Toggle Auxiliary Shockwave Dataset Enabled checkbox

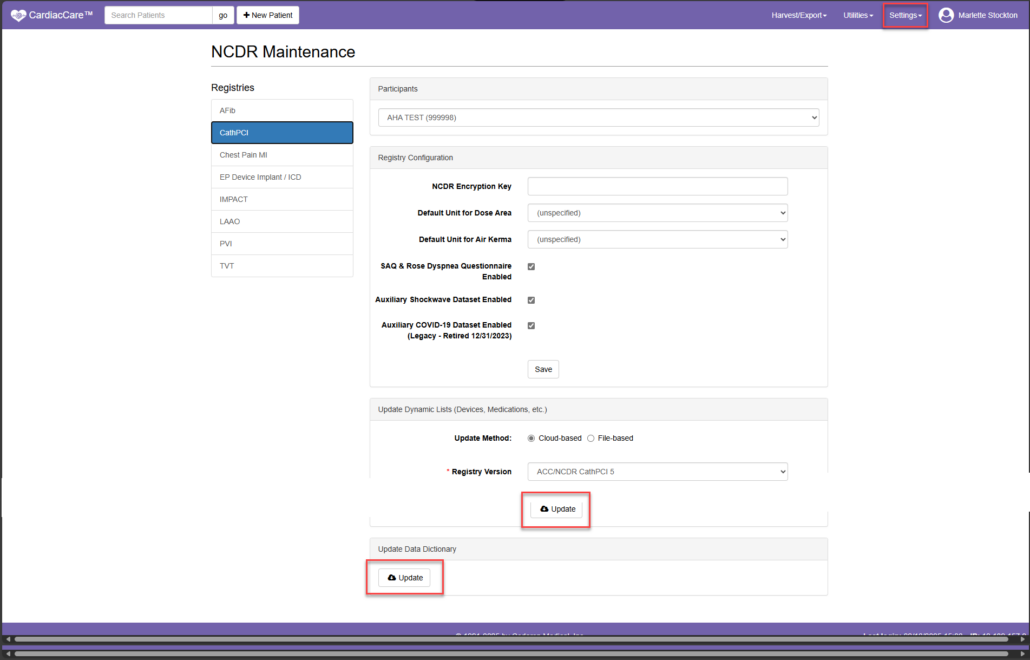(x=531, y=300)
